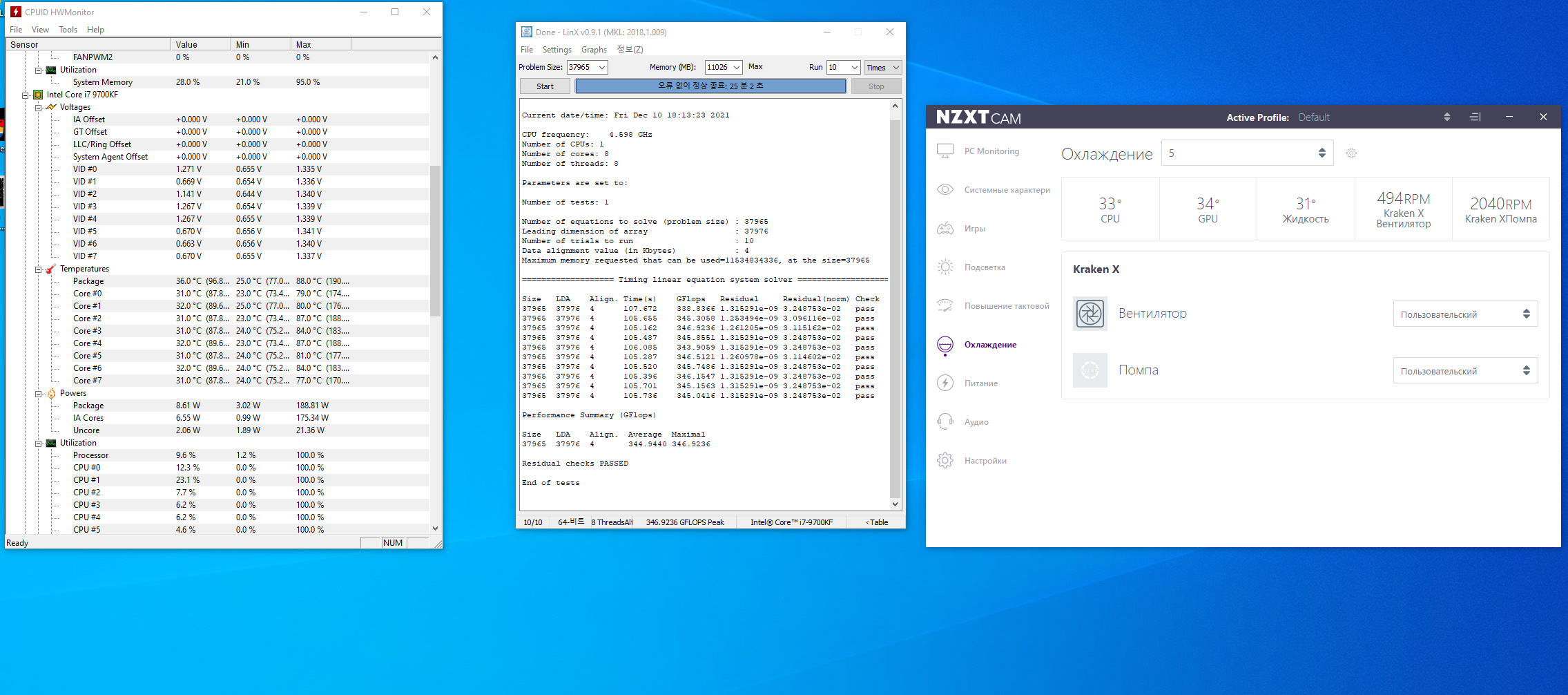The image size is (1568, 695).
Task: Click HWMonitor scroll down arrow
Action: tap(435, 529)
